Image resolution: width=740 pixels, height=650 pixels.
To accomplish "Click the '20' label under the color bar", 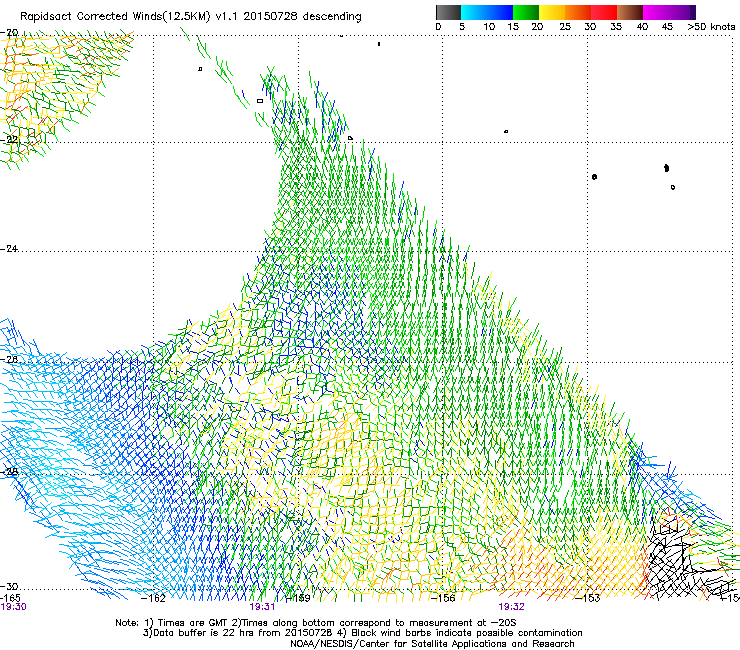I will point(537,26).
